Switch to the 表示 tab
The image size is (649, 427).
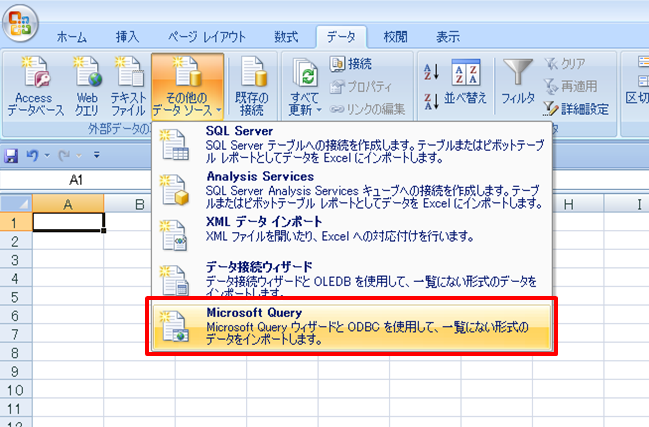[448, 37]
